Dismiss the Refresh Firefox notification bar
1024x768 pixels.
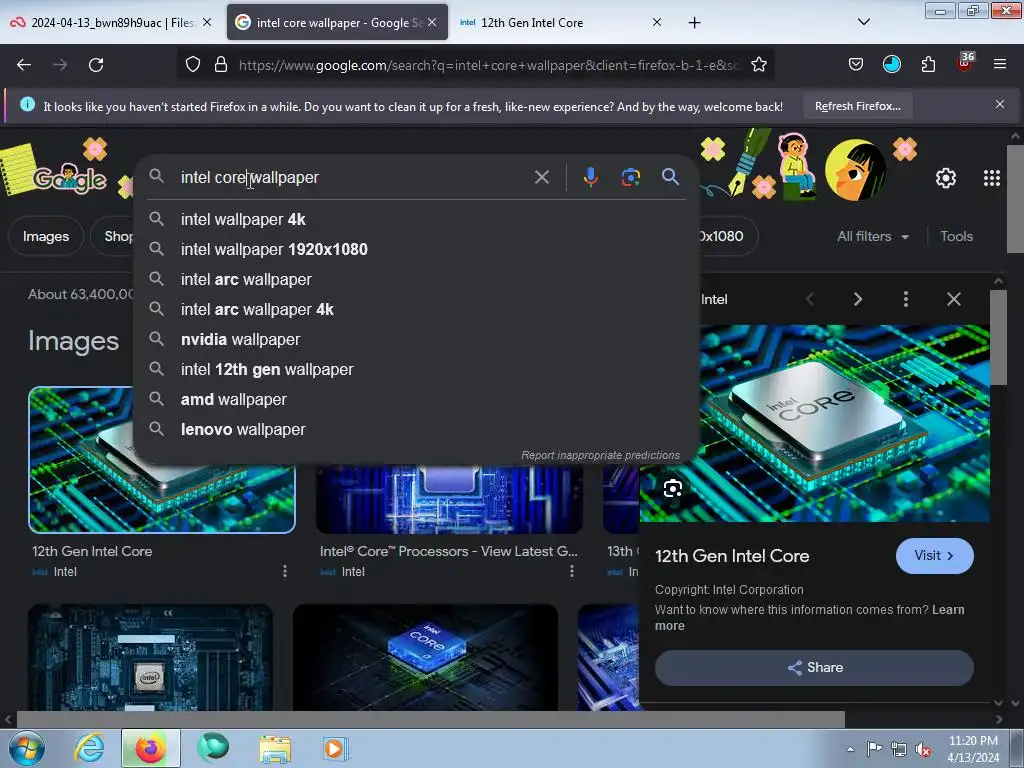999,104
